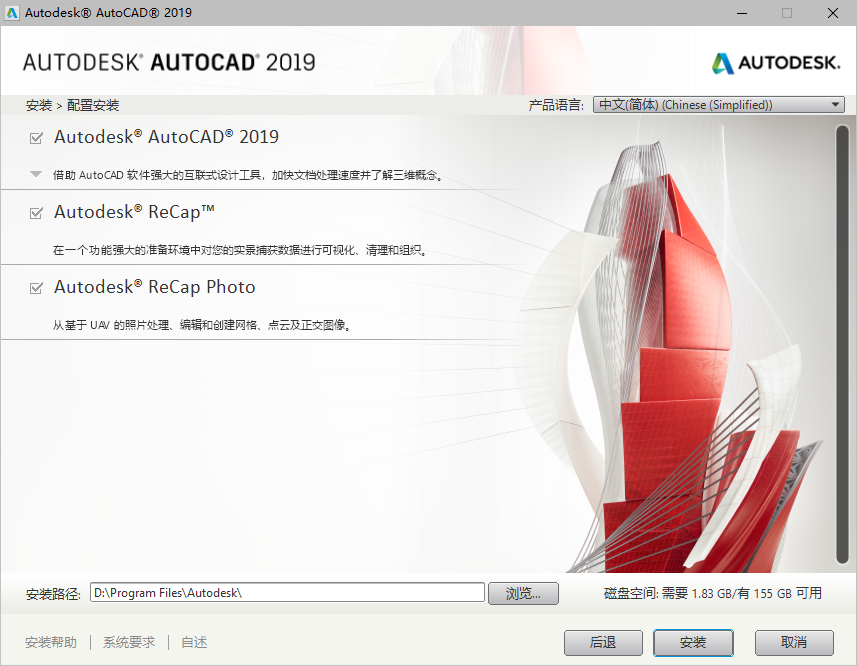Open the 产品语言 language dropdown
The image size is (857, 666).
tap(718, 104)
